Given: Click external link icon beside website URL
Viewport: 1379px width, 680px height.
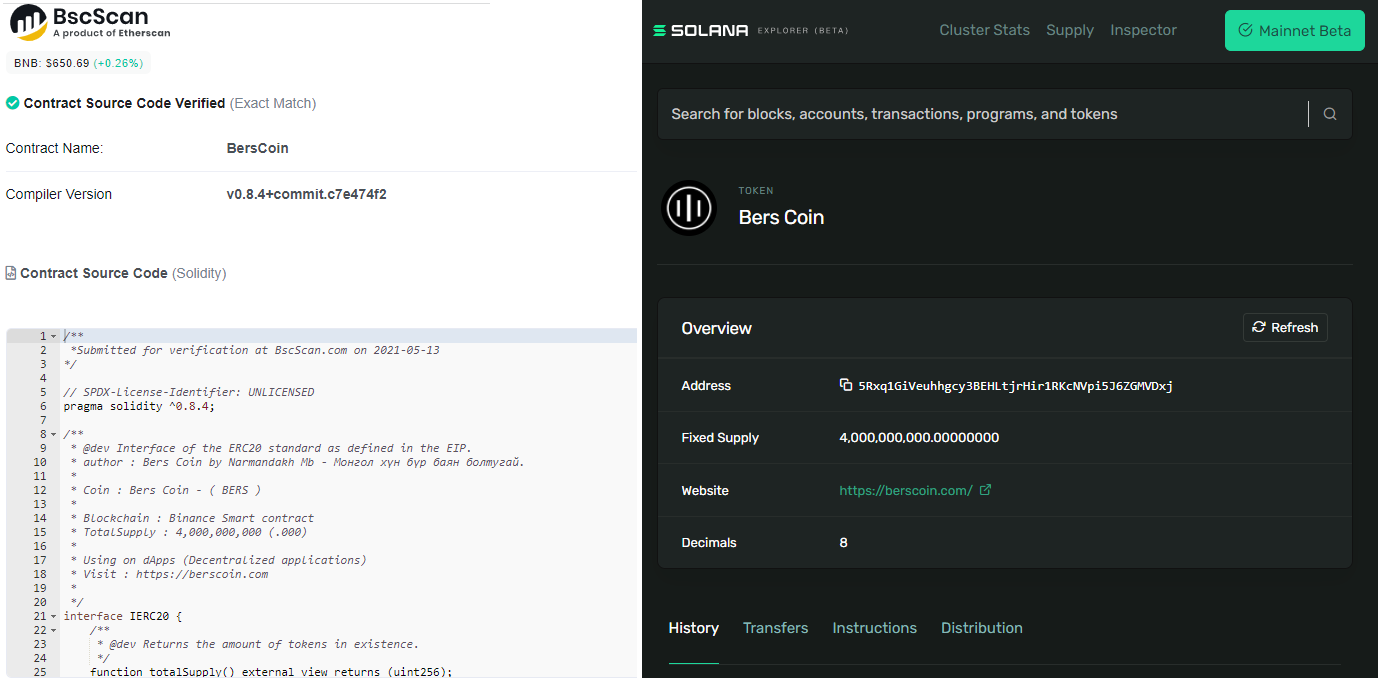Looking at the screenshot, I should point(985,490).
